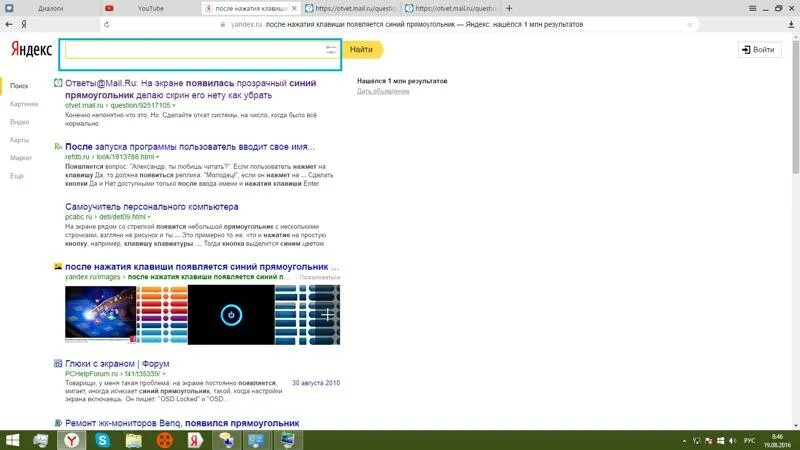Select Карты in left sidebar
This screenshot has width=800, height=450.
(x=19, y=140)
